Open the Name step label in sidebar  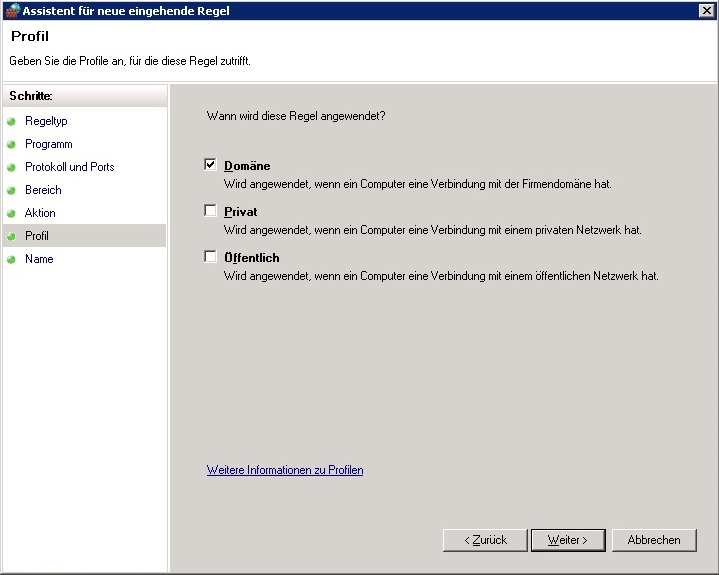[x=39, y=259]
